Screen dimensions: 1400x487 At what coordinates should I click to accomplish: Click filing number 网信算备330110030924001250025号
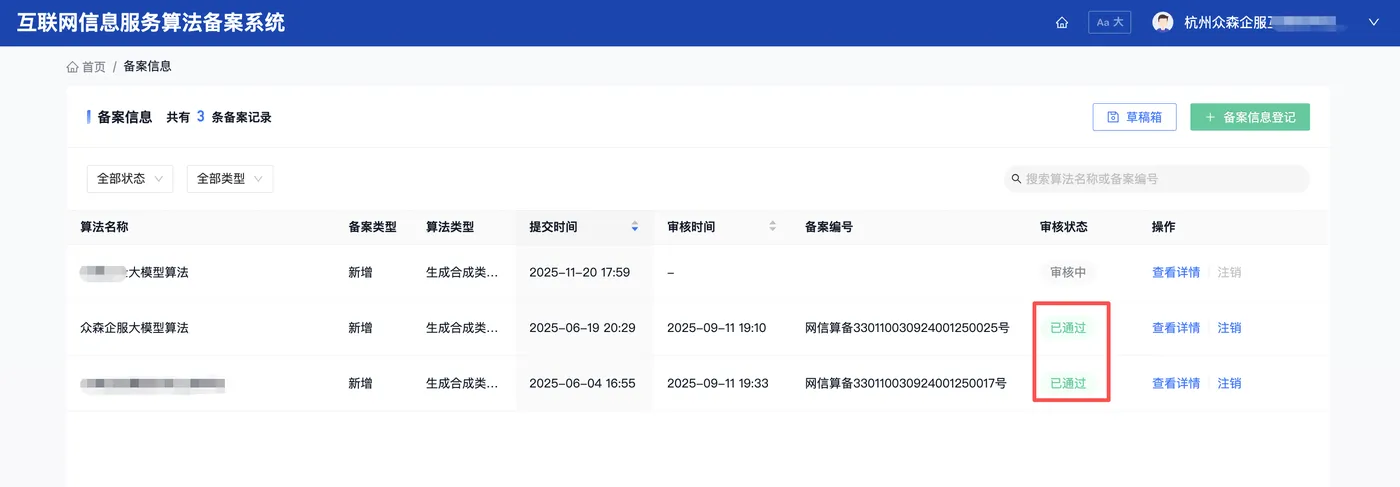point(907,328)
